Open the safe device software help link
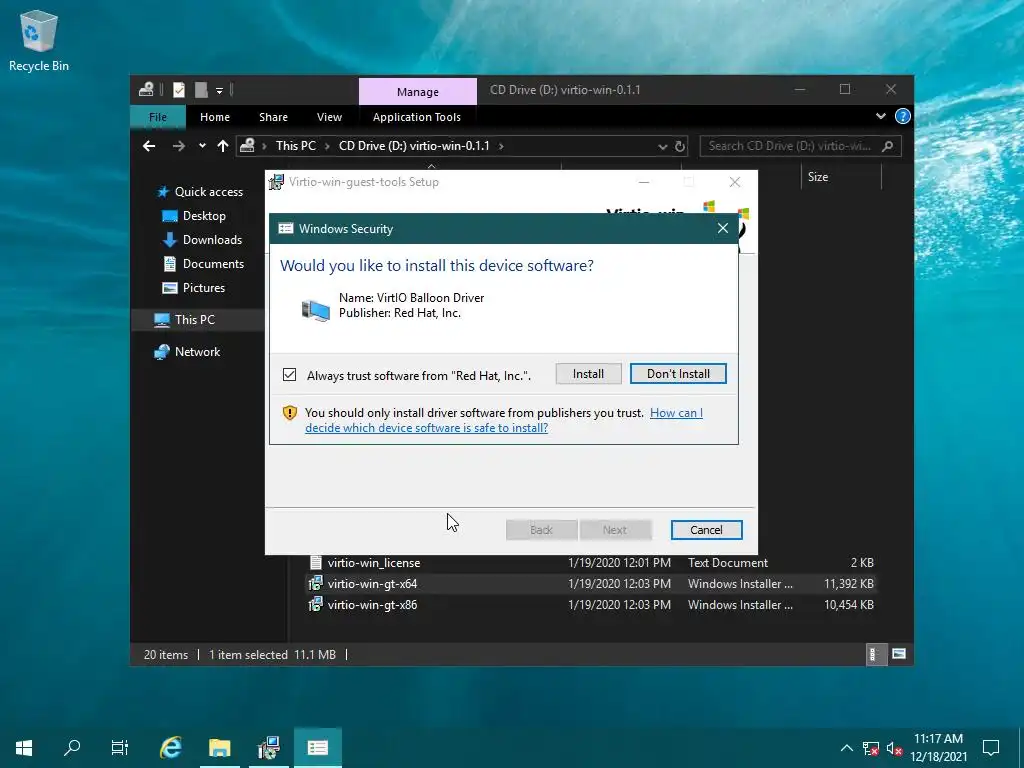Screen dimensions: 1024x768 click(504, 420)
